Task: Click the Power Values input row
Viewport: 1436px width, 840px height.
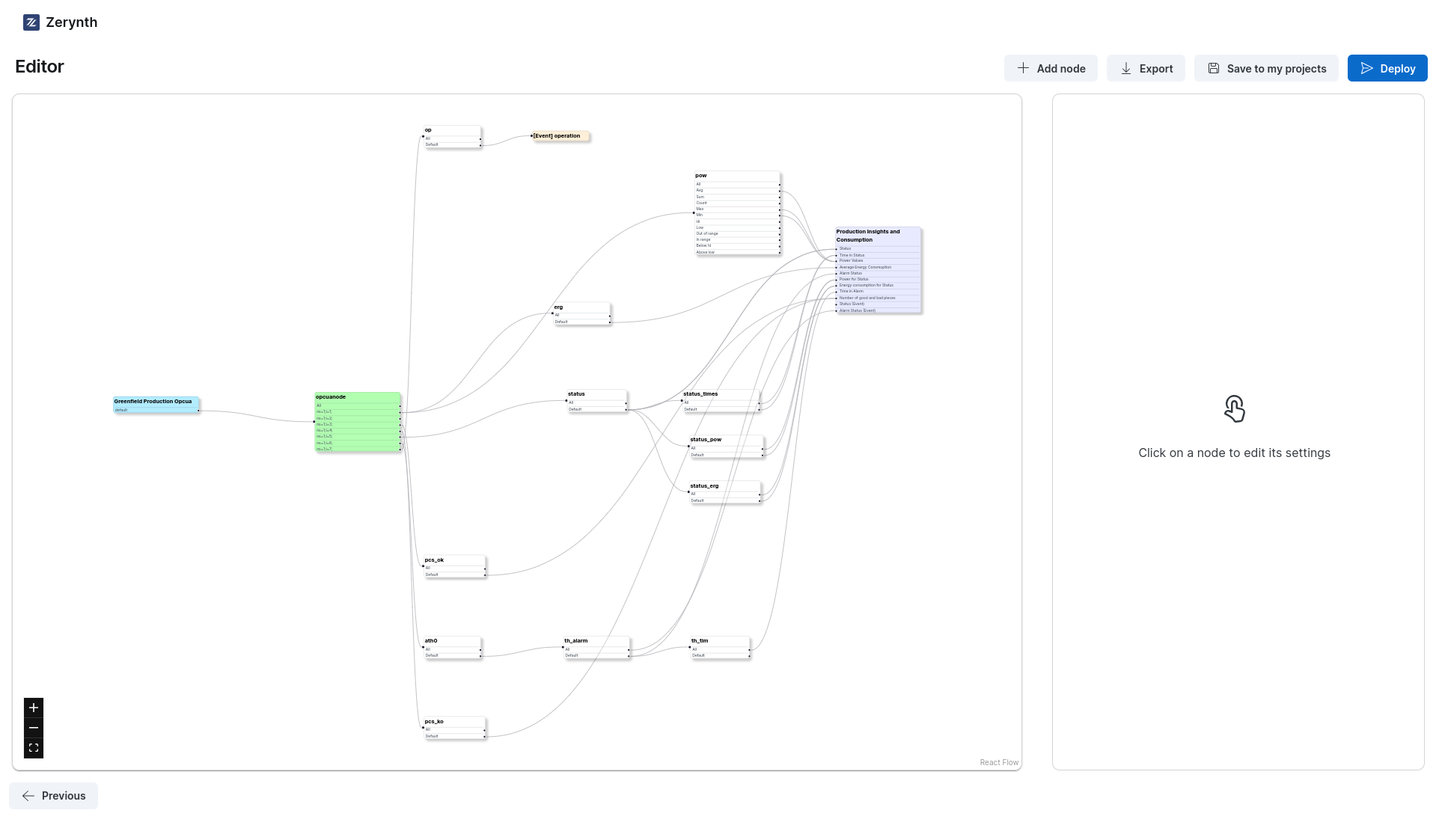Action: [x=878, y=261]
